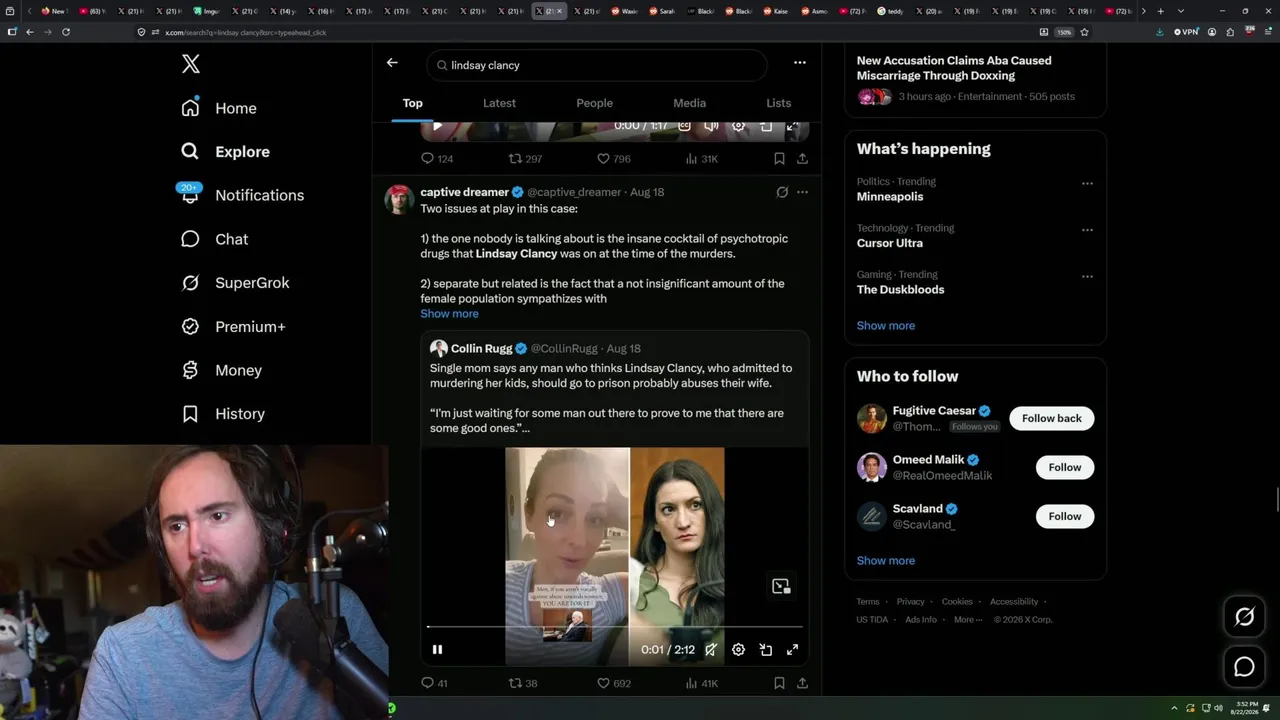Viewport: 1280px width, 720px height.
Task: Reload the page in browser toolbar
Action: (x=66, y=32)
